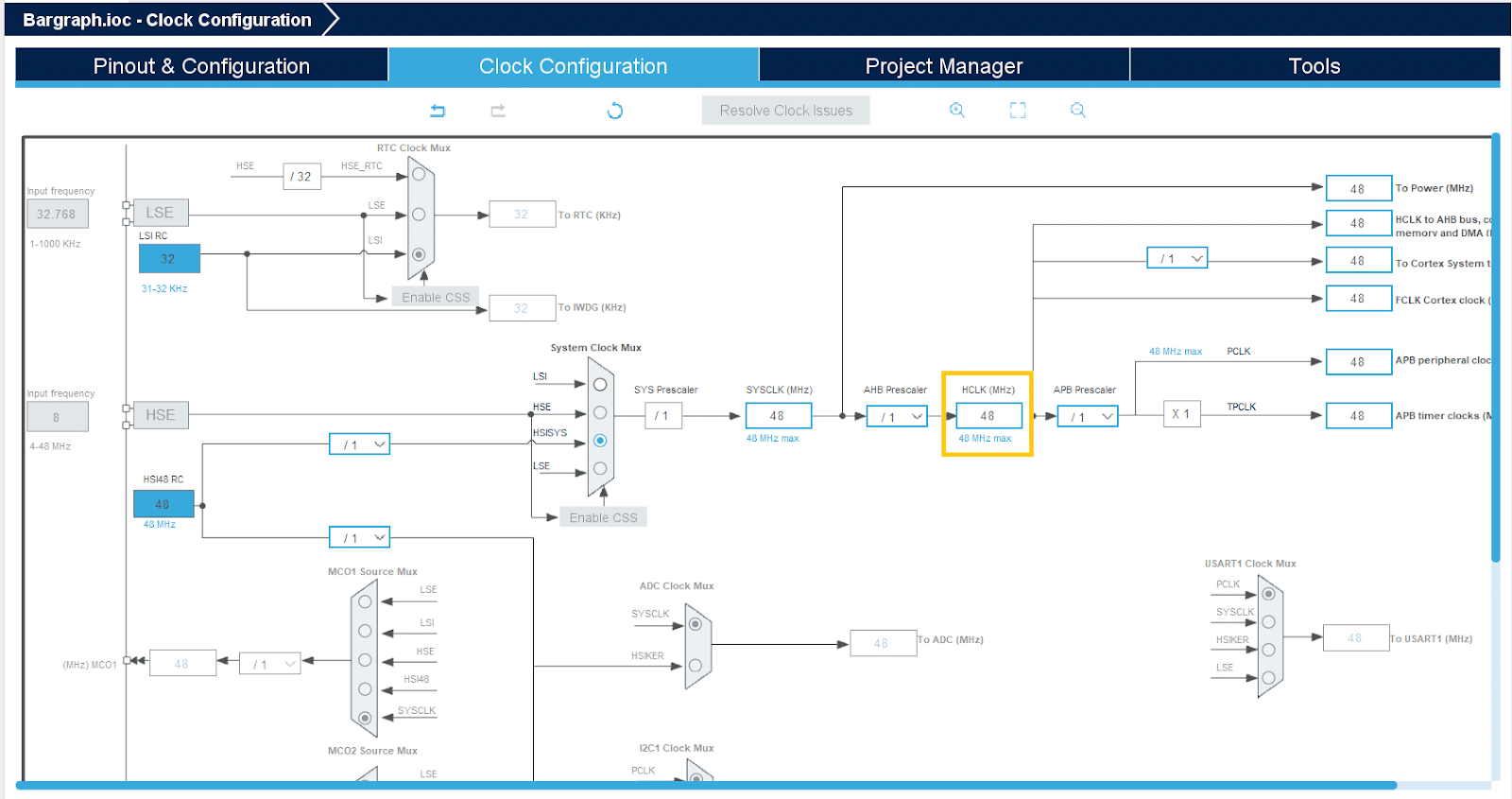The height and width of the screenshot is (799, 1512).
Task: Expand the Cortex System timer divider dropdown
Action: [x=1177, y=259]
